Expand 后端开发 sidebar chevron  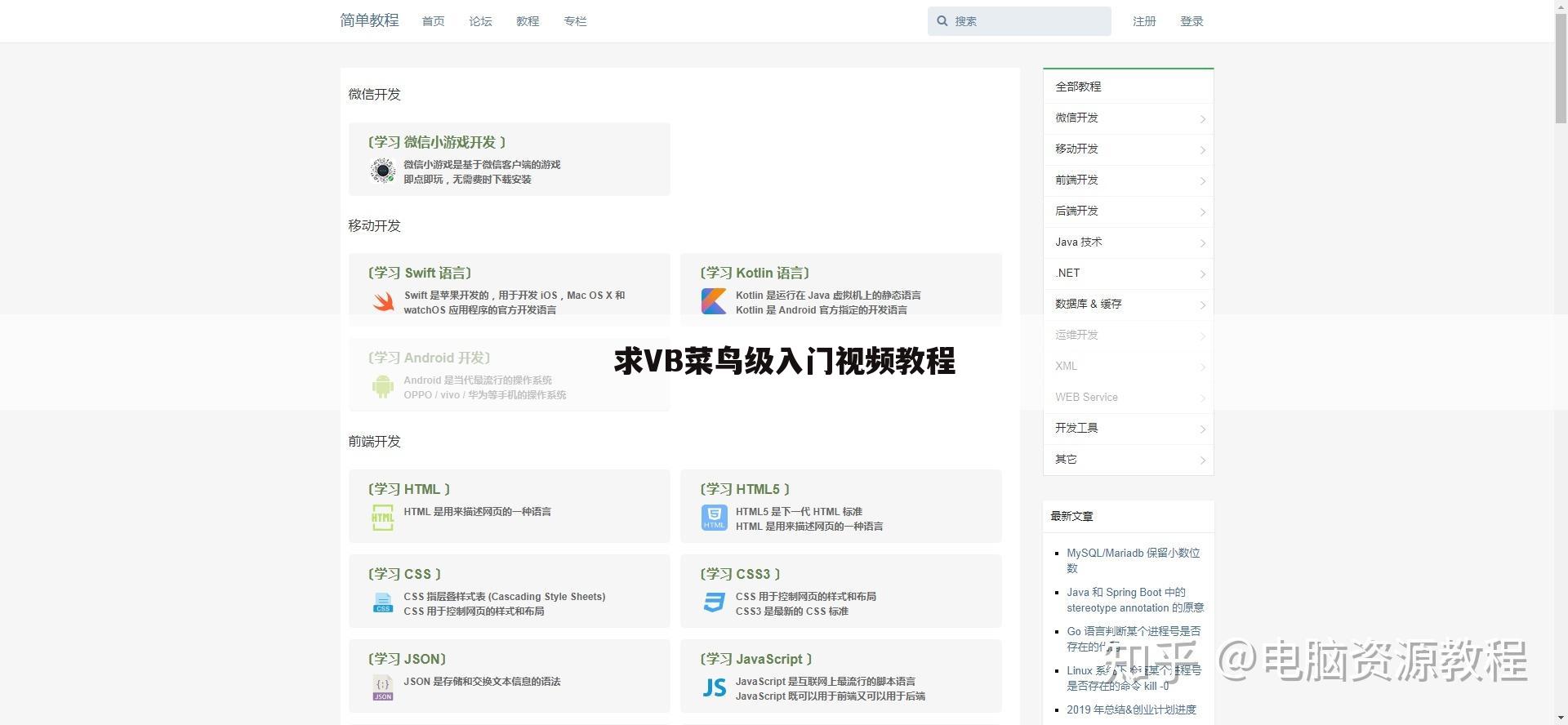point(1202,212)
